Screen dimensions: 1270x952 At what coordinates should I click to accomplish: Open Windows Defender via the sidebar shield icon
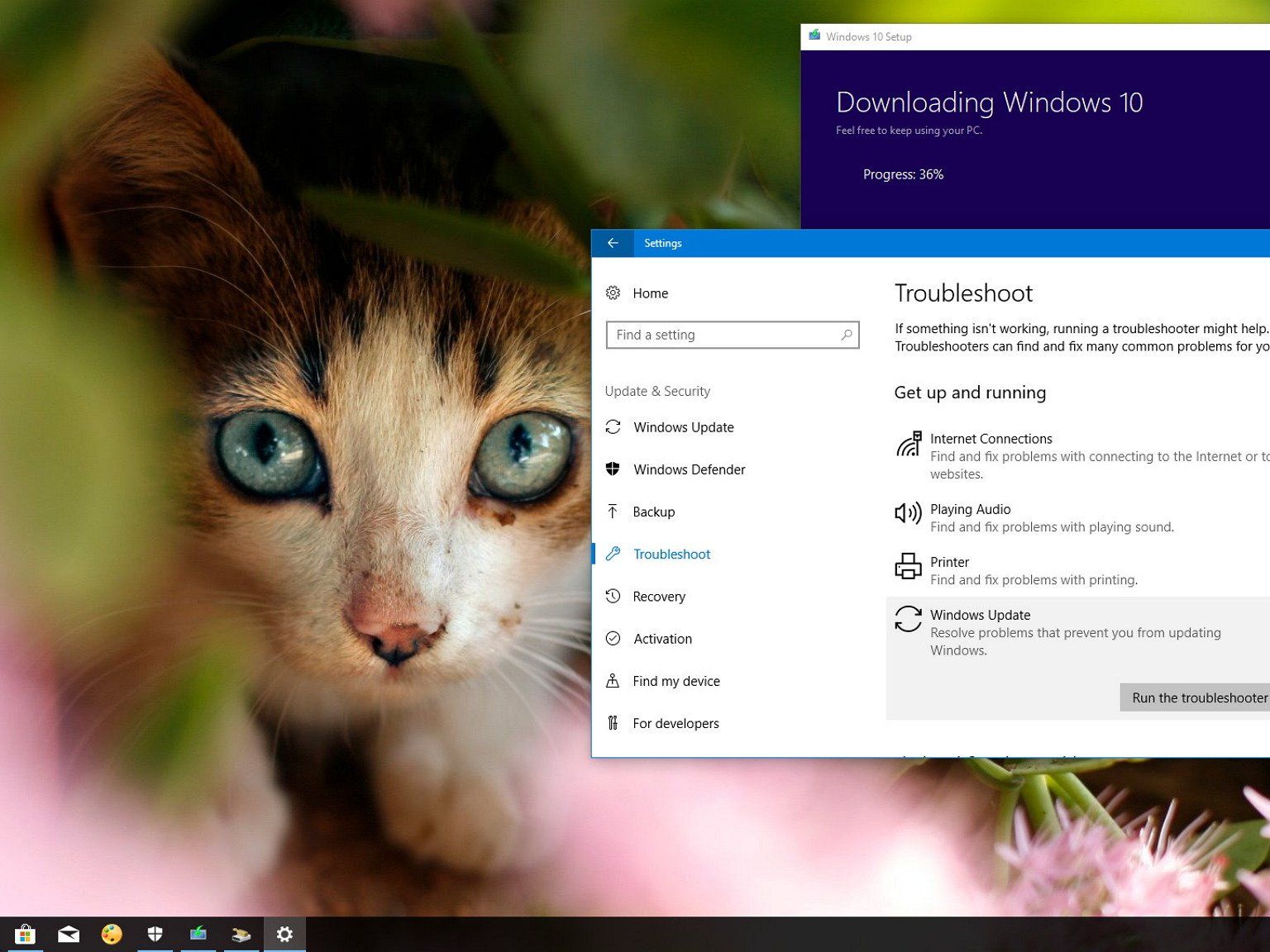[x=613, y=469]
